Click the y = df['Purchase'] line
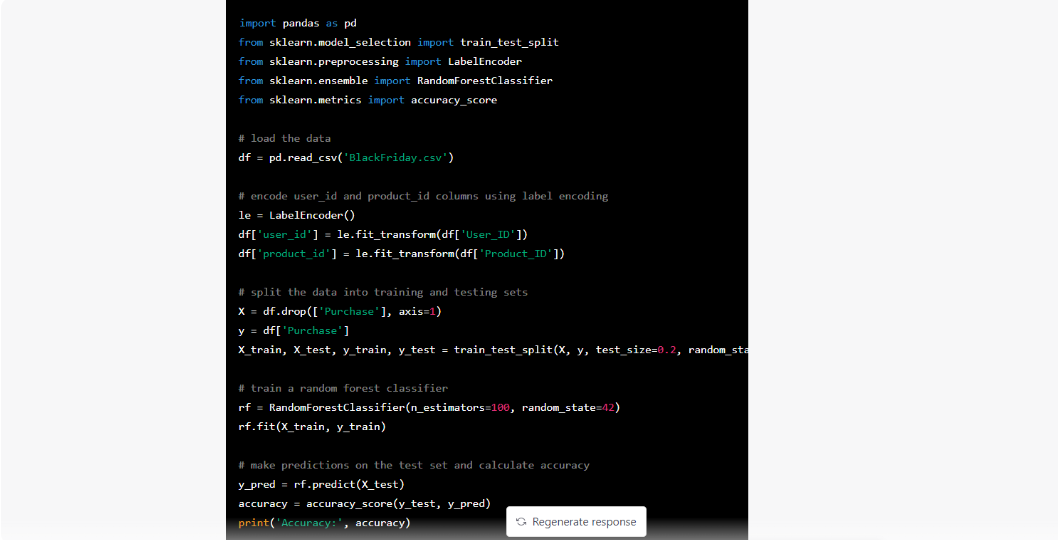Screen dimensions: 1058x540 [294, 331]
